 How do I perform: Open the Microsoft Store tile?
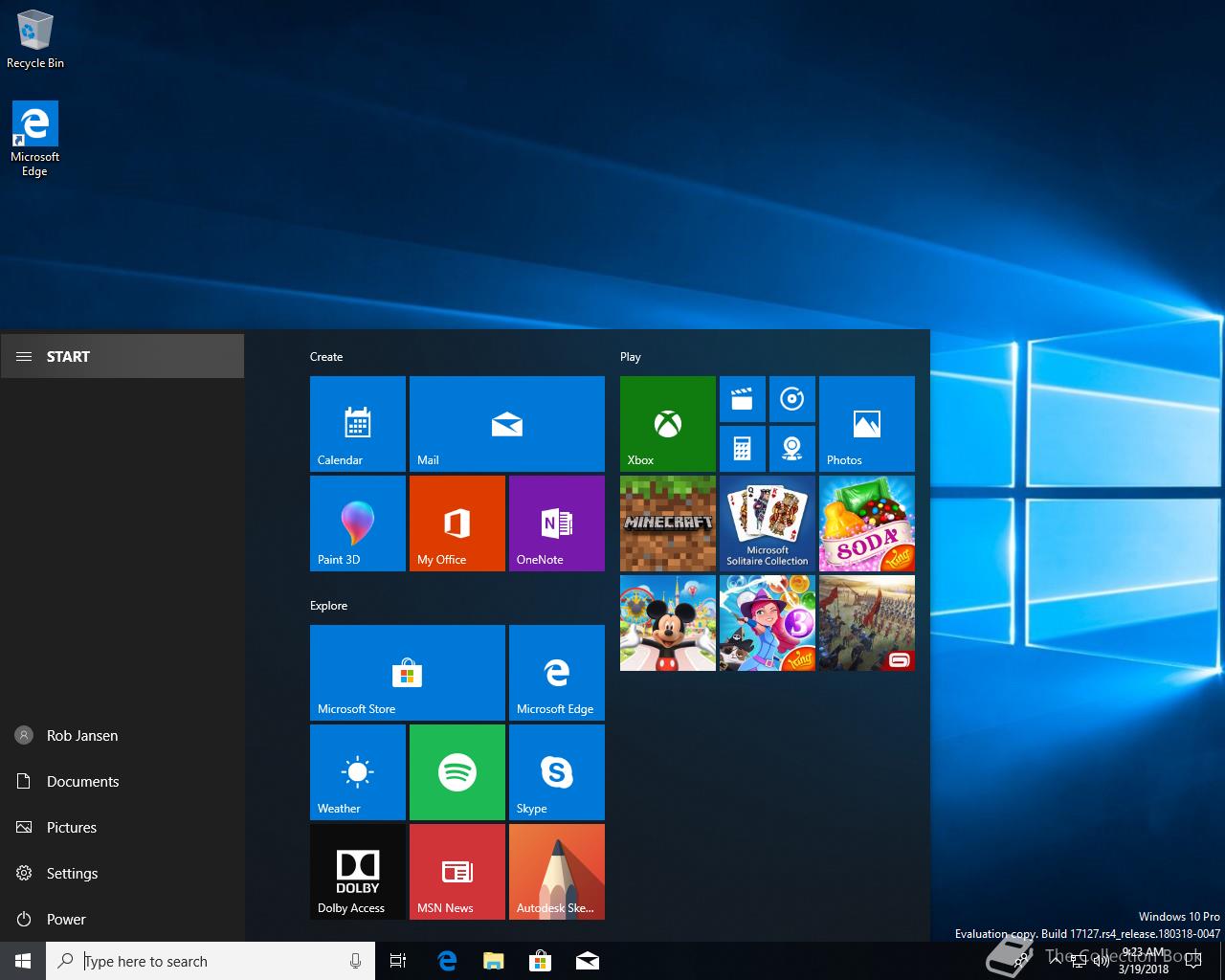click(x=408, y=673)
